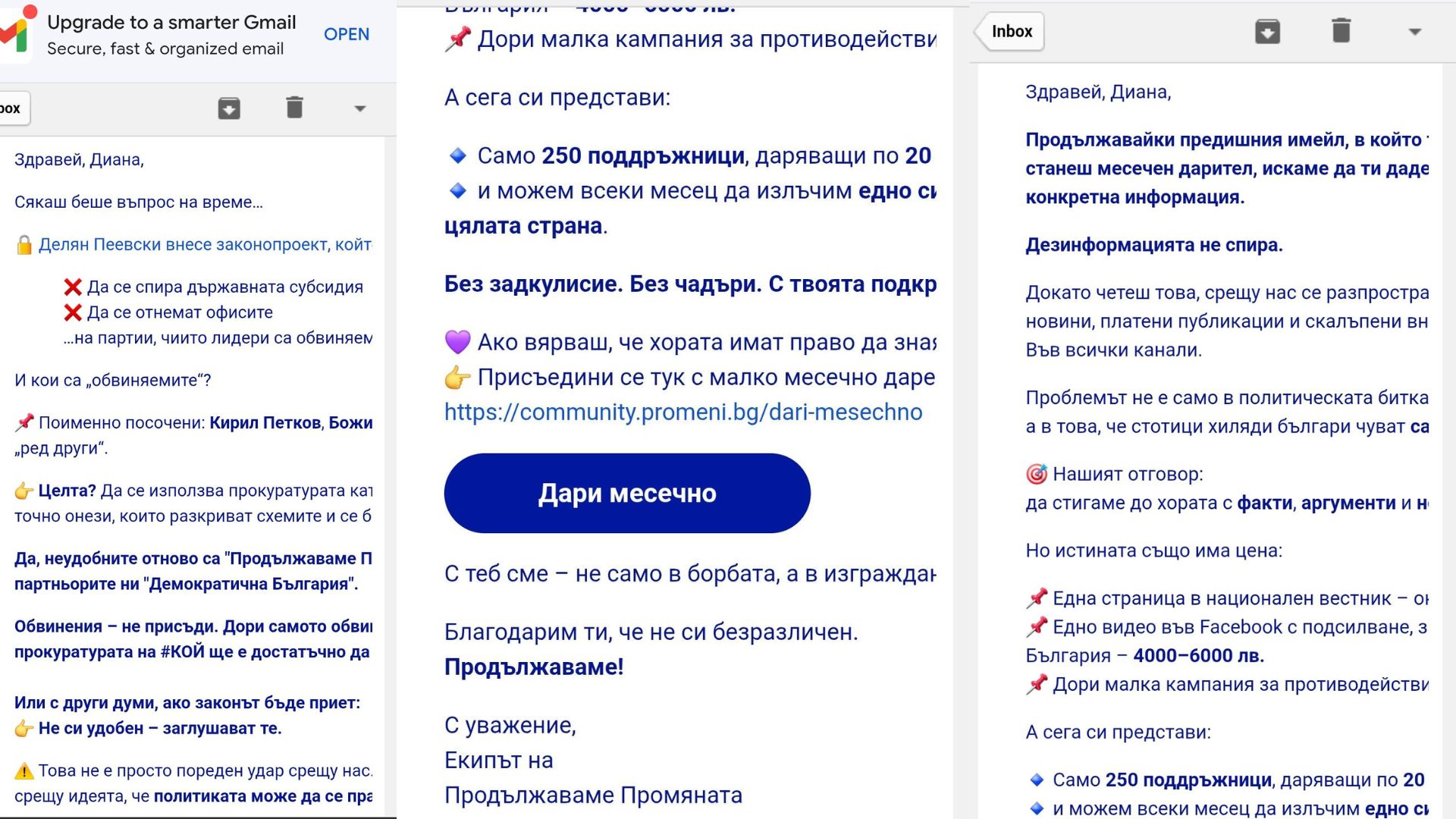Click the red X beside "Да се спира държавната субсидия"
Image resolution: width=1456 pixels, height=819 pixels.
click(x=73, y=287)
